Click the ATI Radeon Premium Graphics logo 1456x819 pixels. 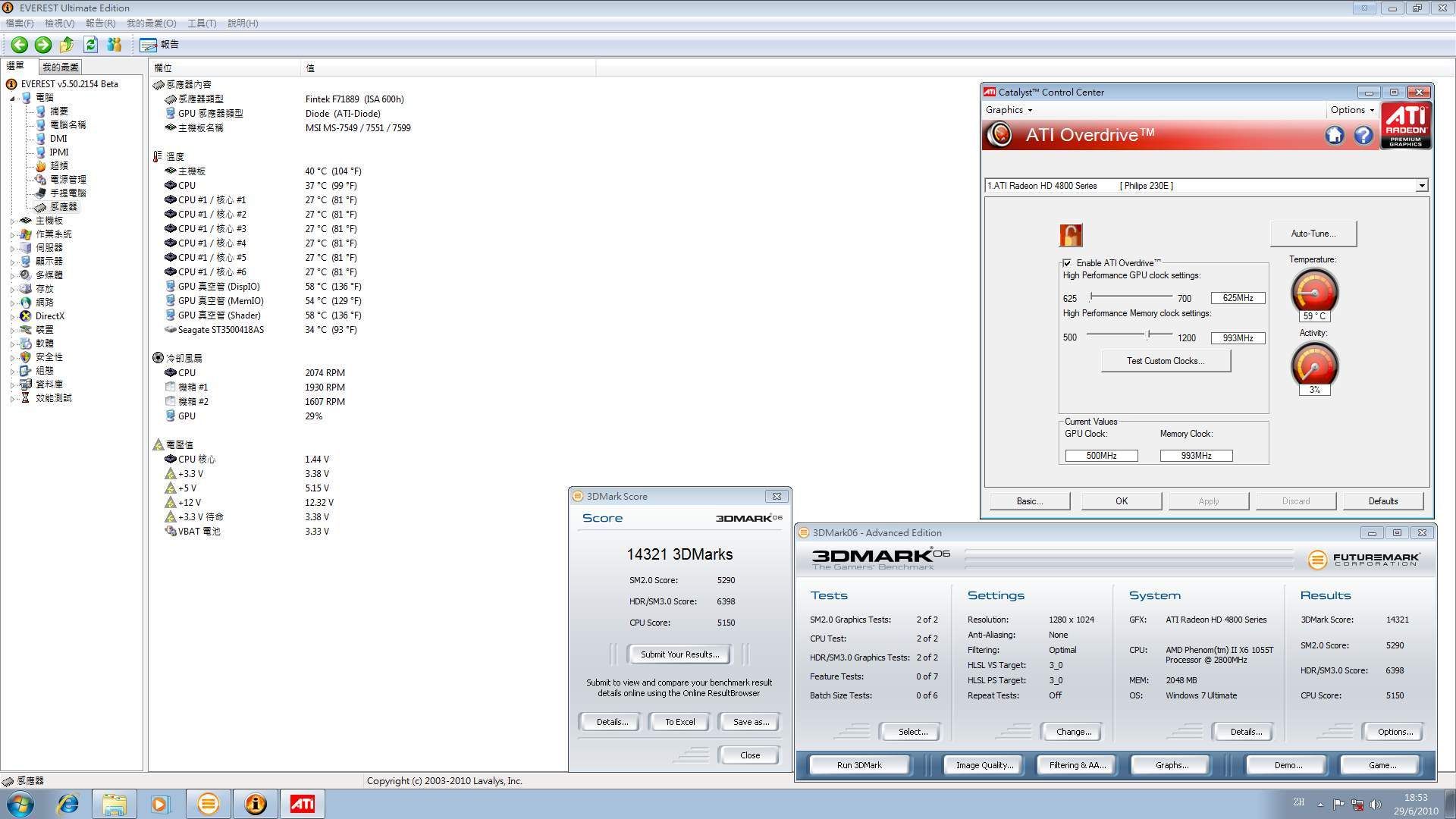point(1405,125)
